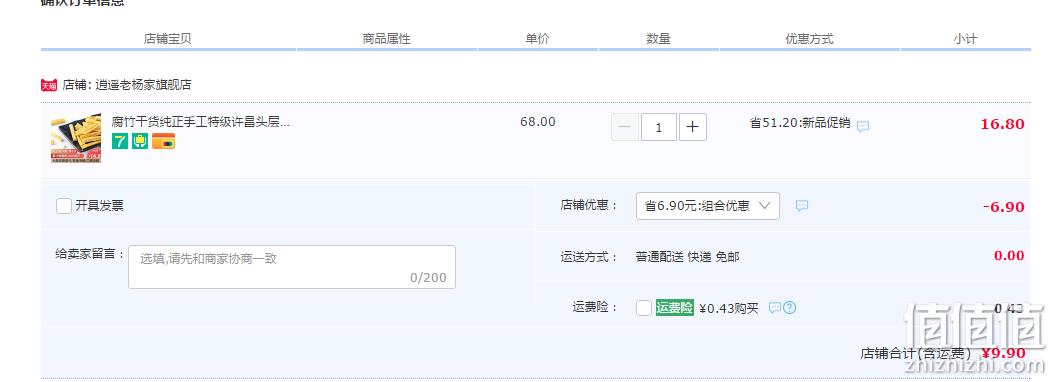Expand the 省6.90元:组合优惠 store discount dropdown

click(708, 206)
